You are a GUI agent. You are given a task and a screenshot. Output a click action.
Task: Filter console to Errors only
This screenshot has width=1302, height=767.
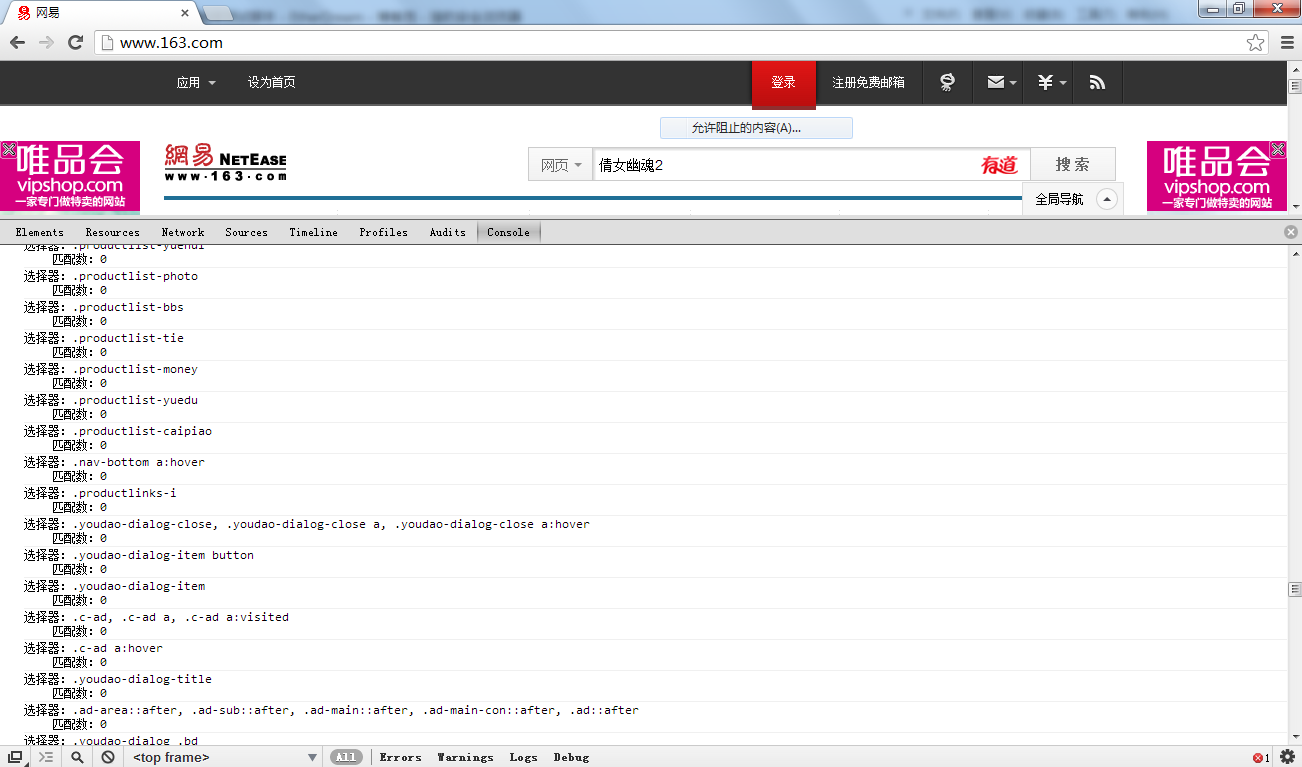click(400, 757)
